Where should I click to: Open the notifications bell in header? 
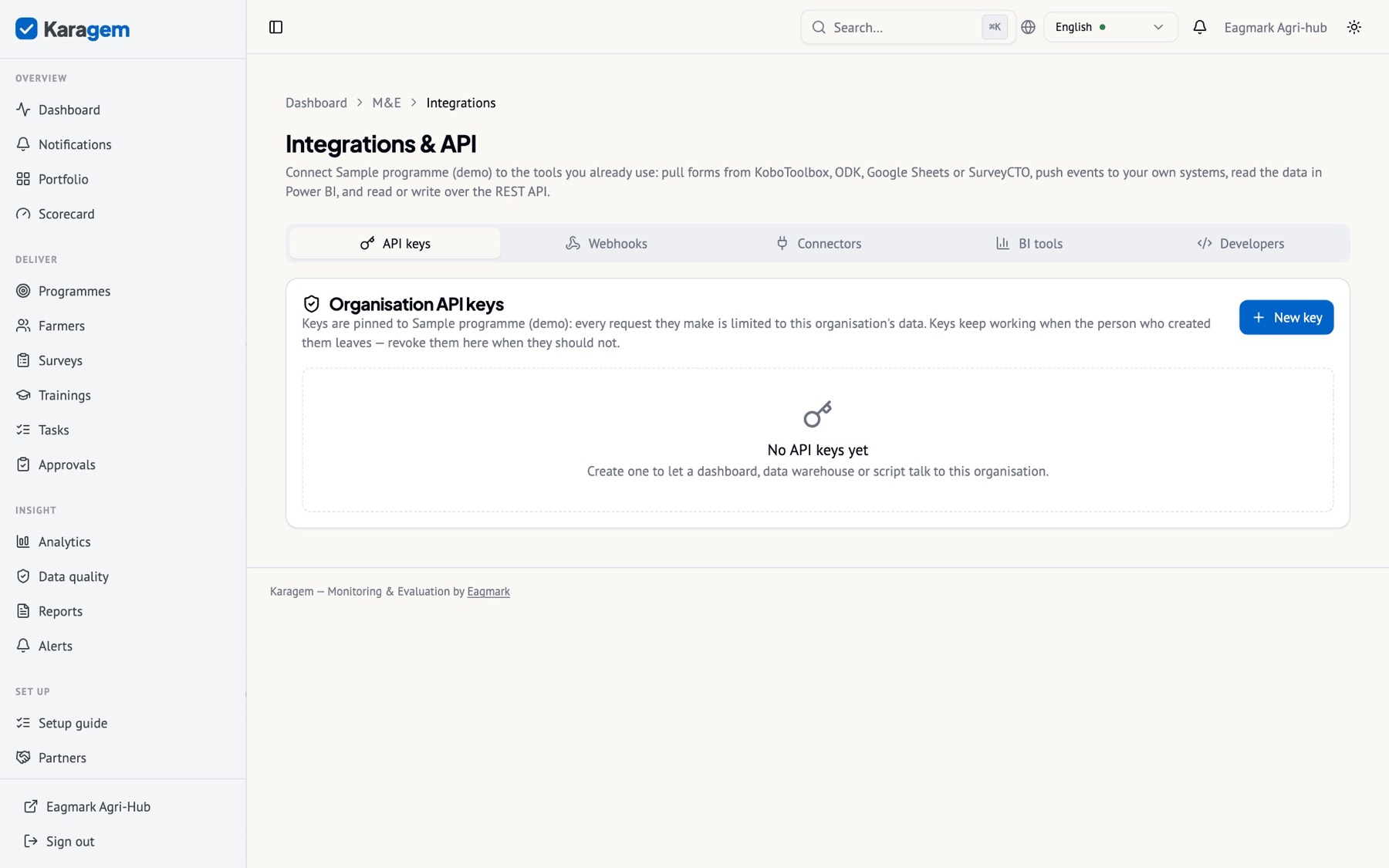click(1199, 27)
